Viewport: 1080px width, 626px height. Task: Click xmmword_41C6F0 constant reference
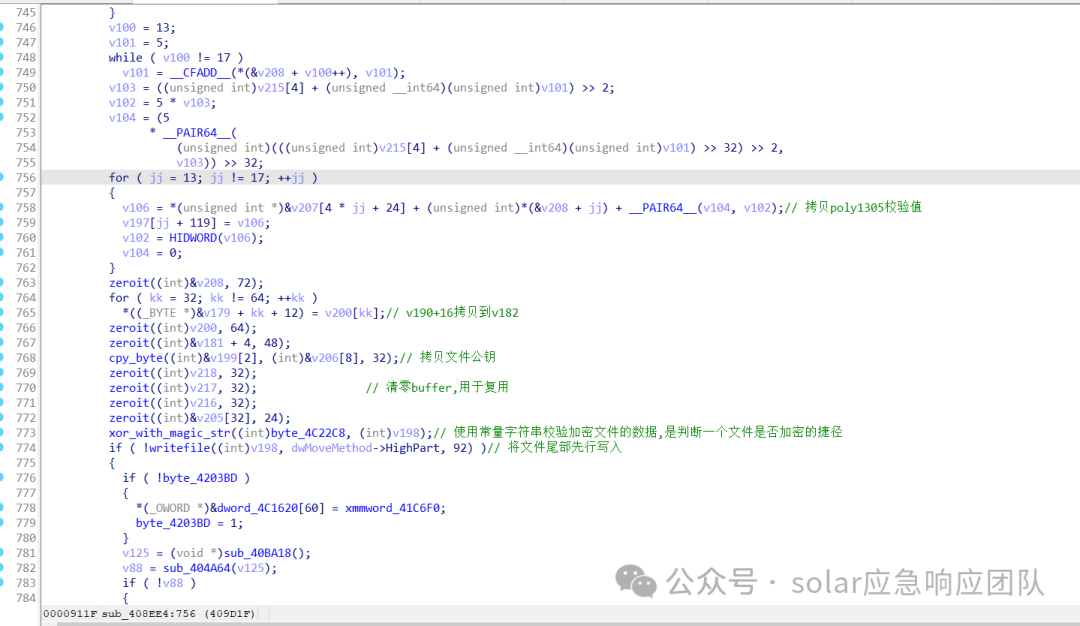click(392, 508)
